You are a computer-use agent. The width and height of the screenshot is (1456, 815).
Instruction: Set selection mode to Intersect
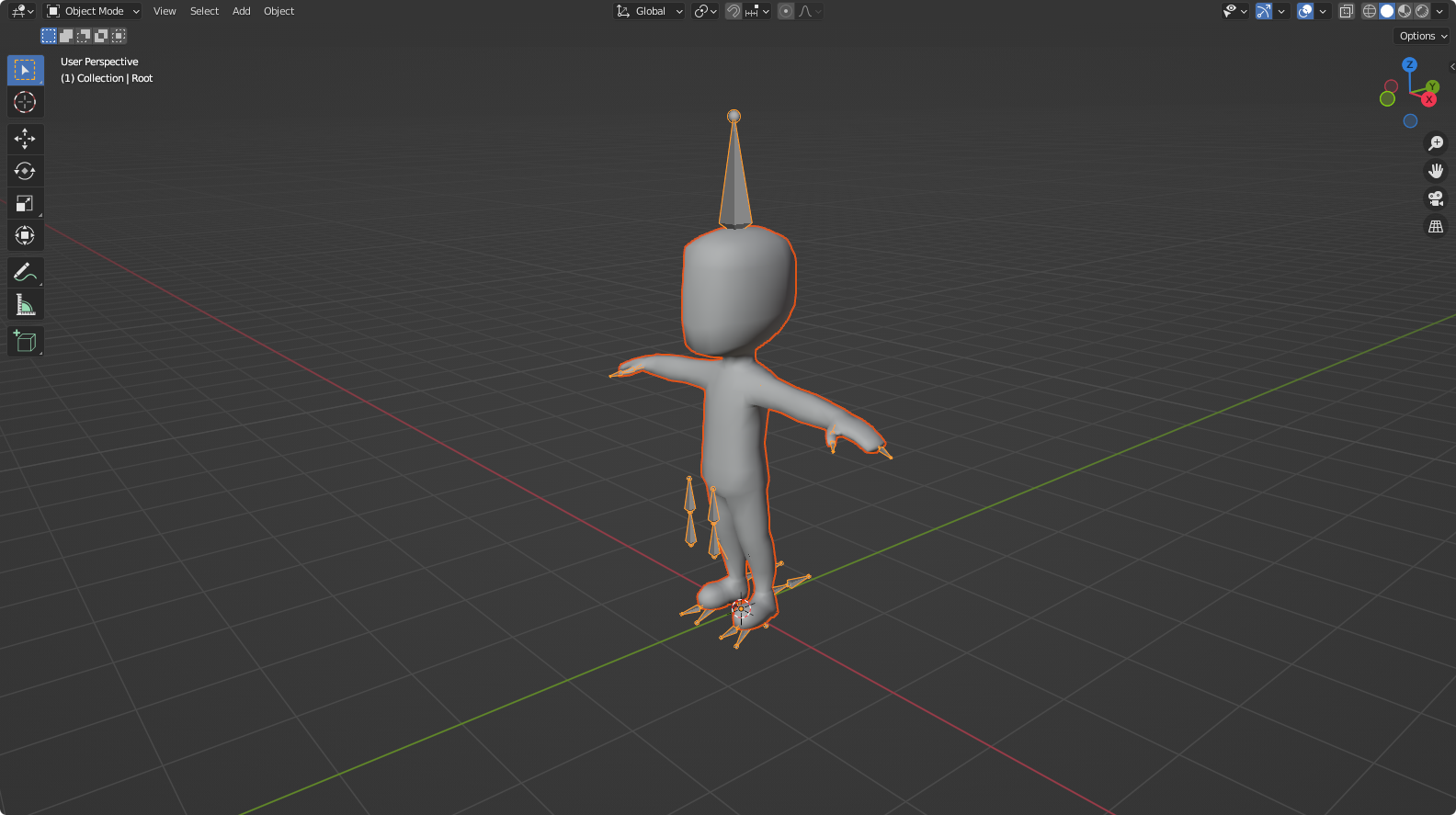119,36
